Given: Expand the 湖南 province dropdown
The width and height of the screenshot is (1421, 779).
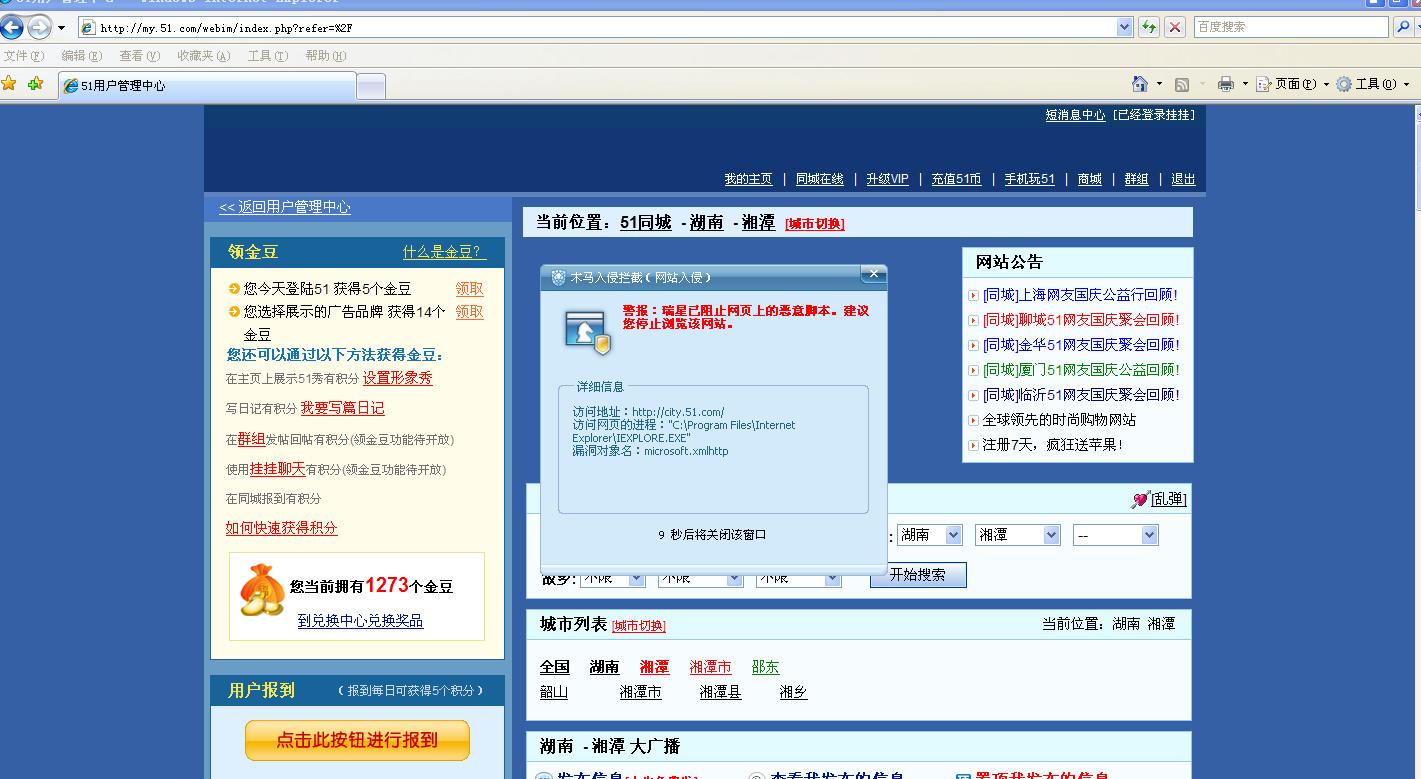Looking at the screenshot, I should pos(953,535).
